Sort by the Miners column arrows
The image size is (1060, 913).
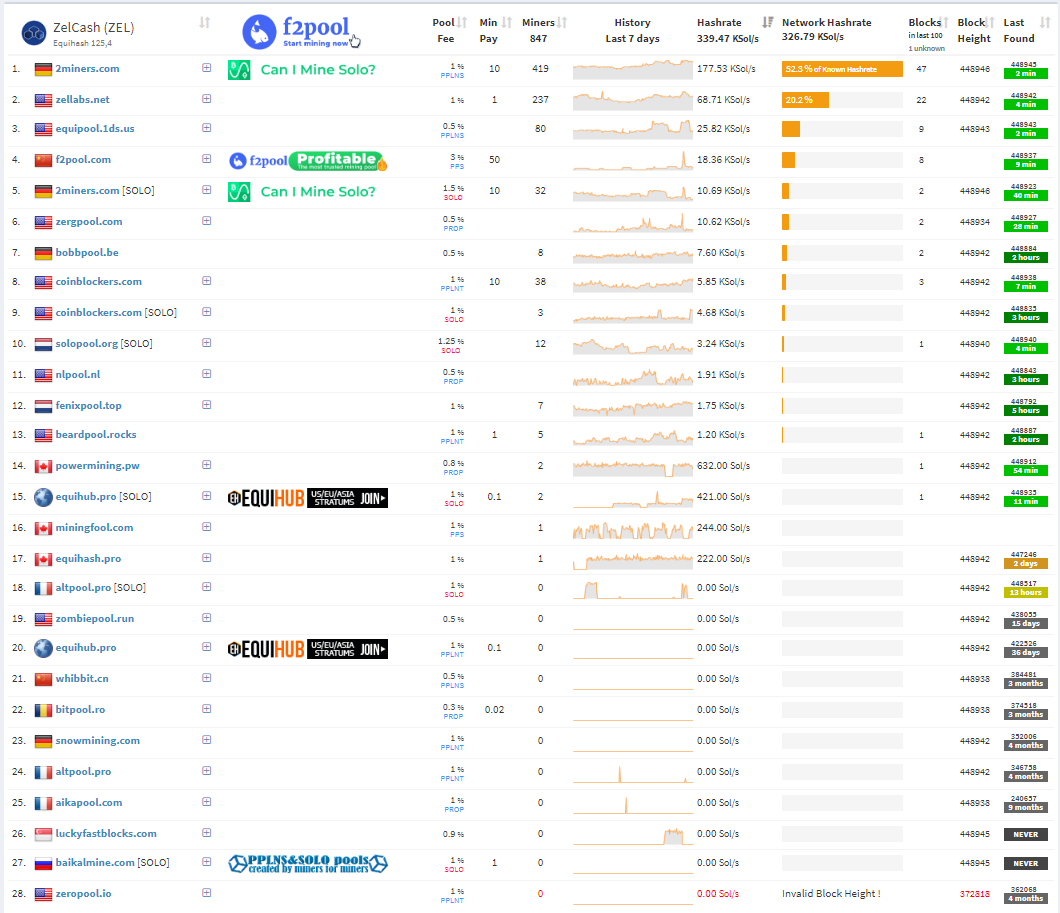[x=562, y=22]
